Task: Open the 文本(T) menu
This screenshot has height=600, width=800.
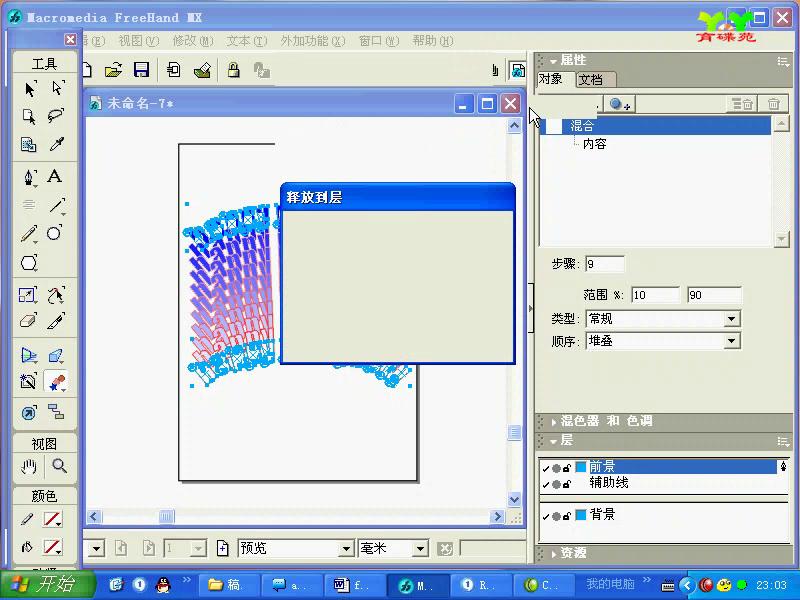Action: [x=247, y=41]
